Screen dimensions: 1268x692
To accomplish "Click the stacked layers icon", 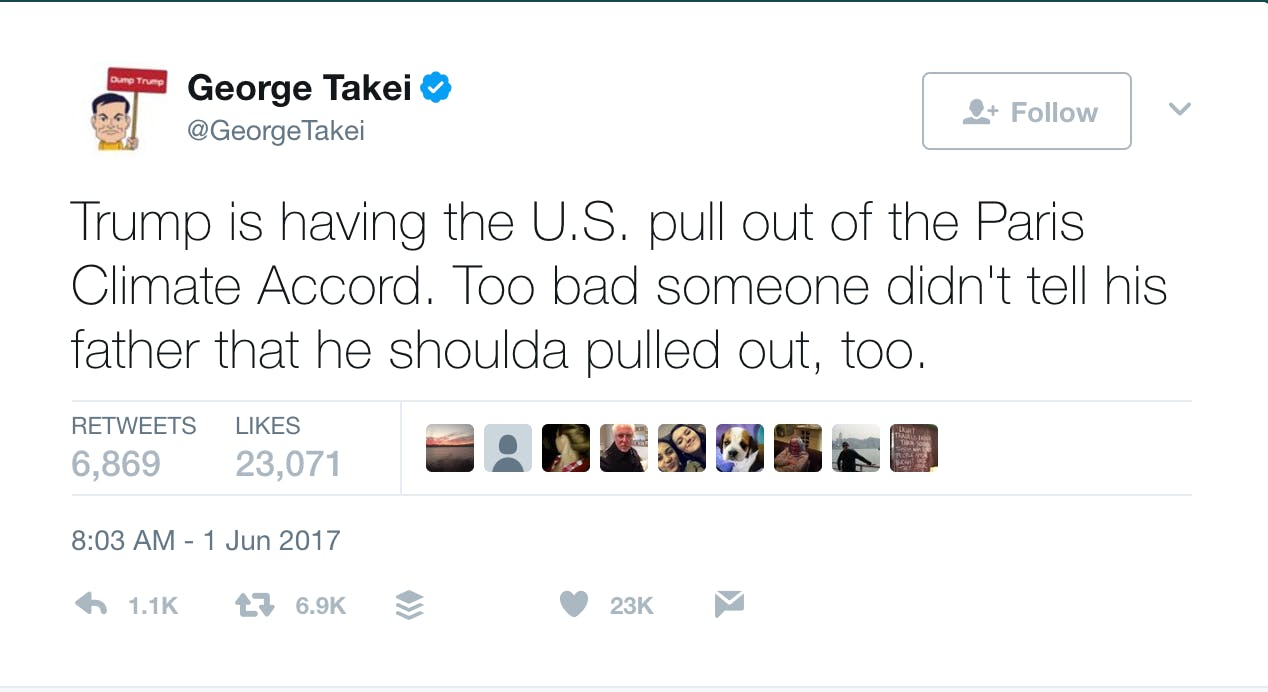I will click(410, 604).
